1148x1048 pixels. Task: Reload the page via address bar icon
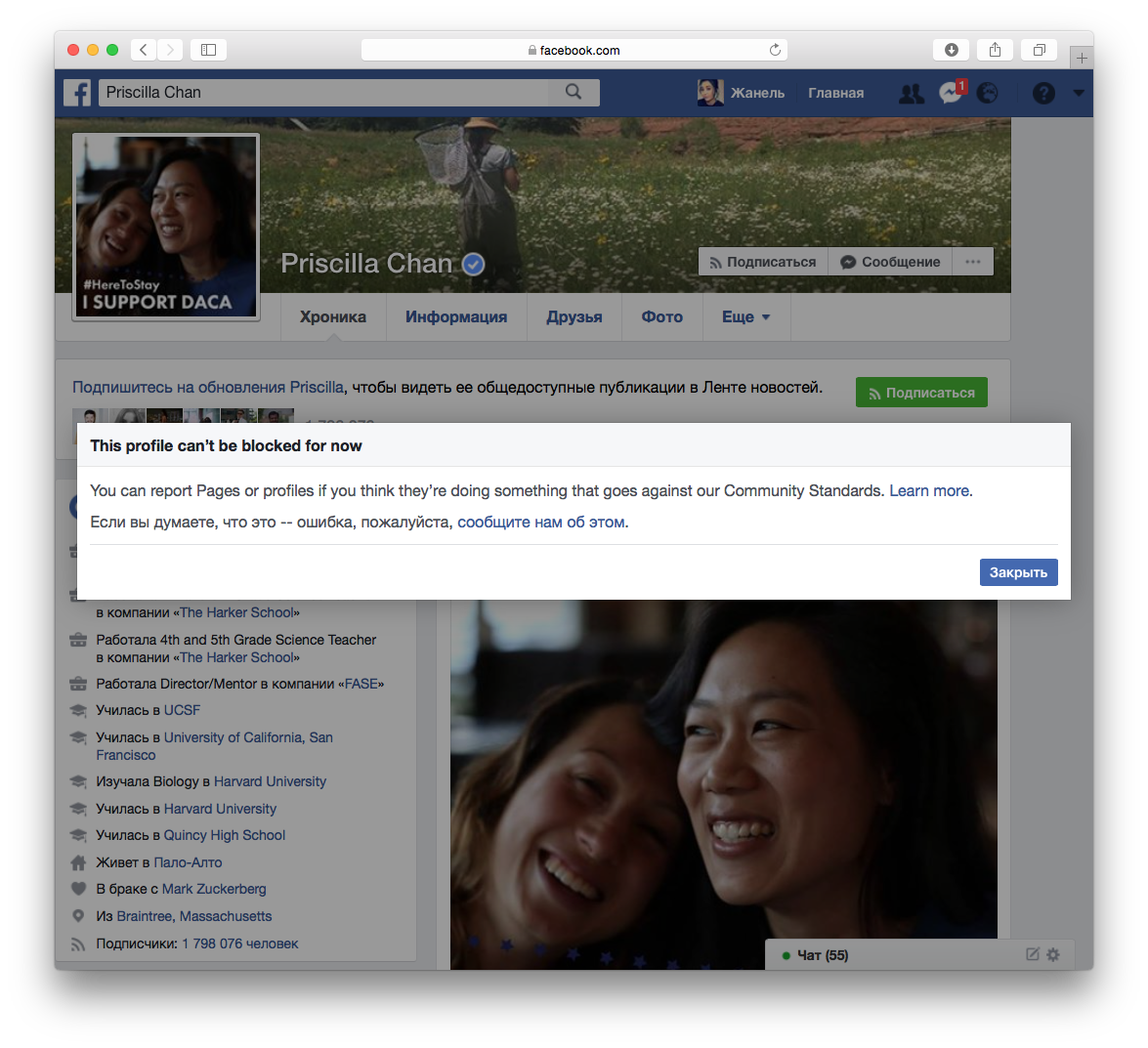click(x=775, y=50)
